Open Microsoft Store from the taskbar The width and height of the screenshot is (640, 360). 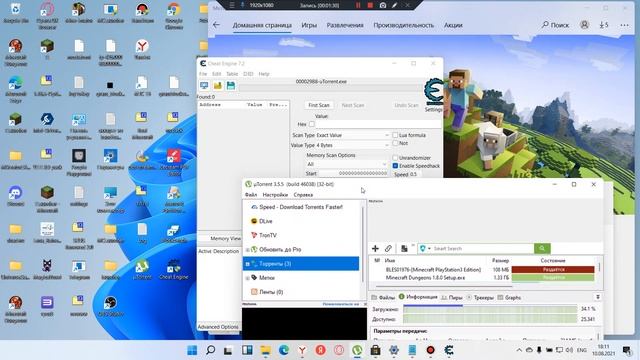tap(376, 350)
